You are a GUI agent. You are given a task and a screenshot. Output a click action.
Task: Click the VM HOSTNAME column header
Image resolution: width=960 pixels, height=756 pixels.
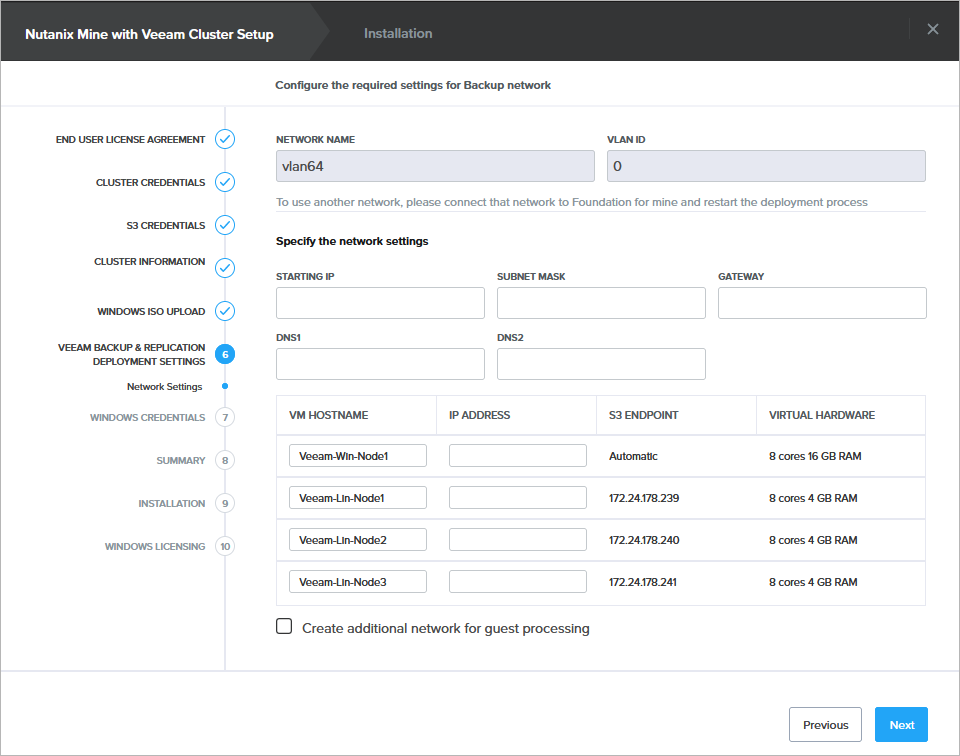point(329,415)
